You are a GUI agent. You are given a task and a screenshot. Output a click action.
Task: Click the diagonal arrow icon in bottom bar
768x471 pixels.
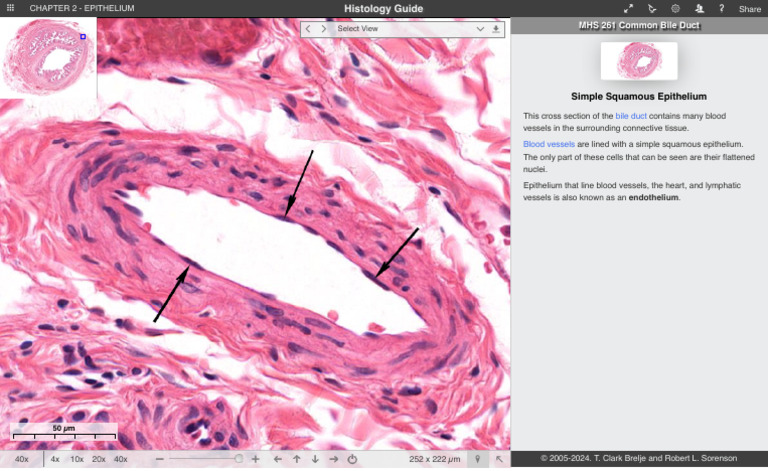pos(499,459)
